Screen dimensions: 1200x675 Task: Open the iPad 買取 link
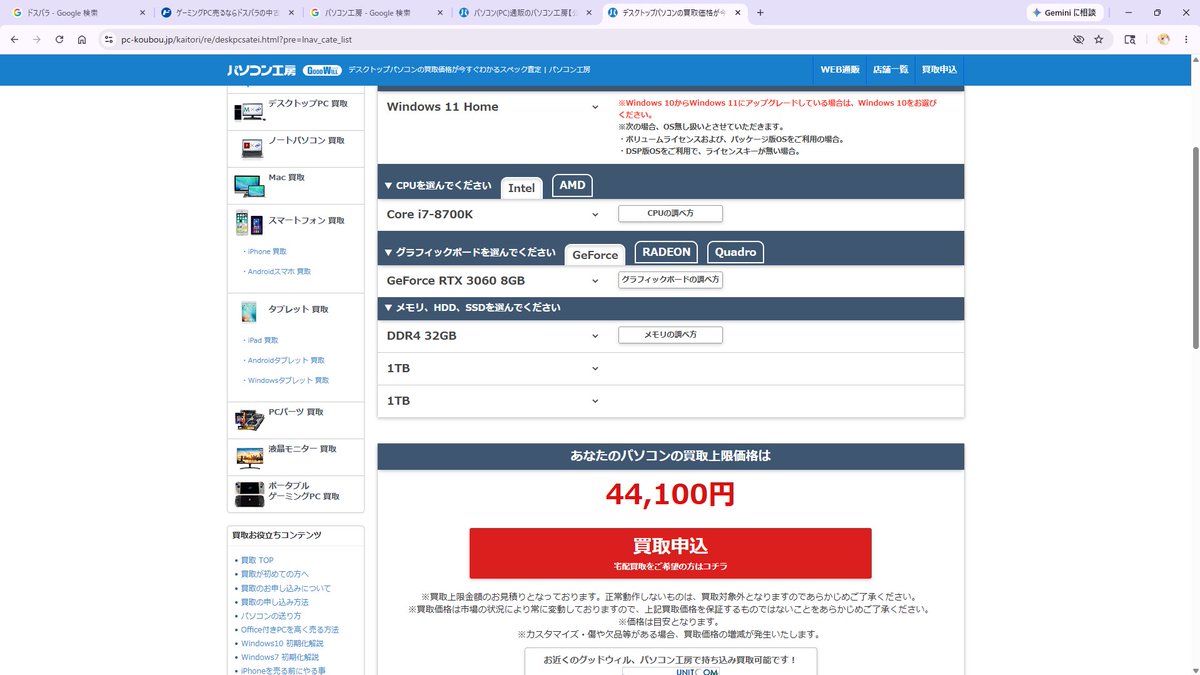262,340
